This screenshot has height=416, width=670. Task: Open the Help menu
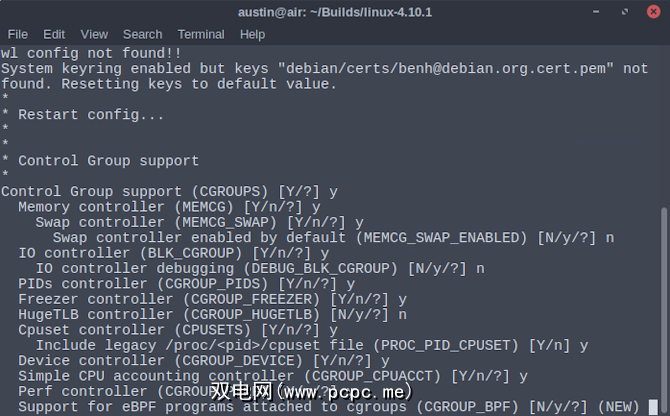[252, 34]
